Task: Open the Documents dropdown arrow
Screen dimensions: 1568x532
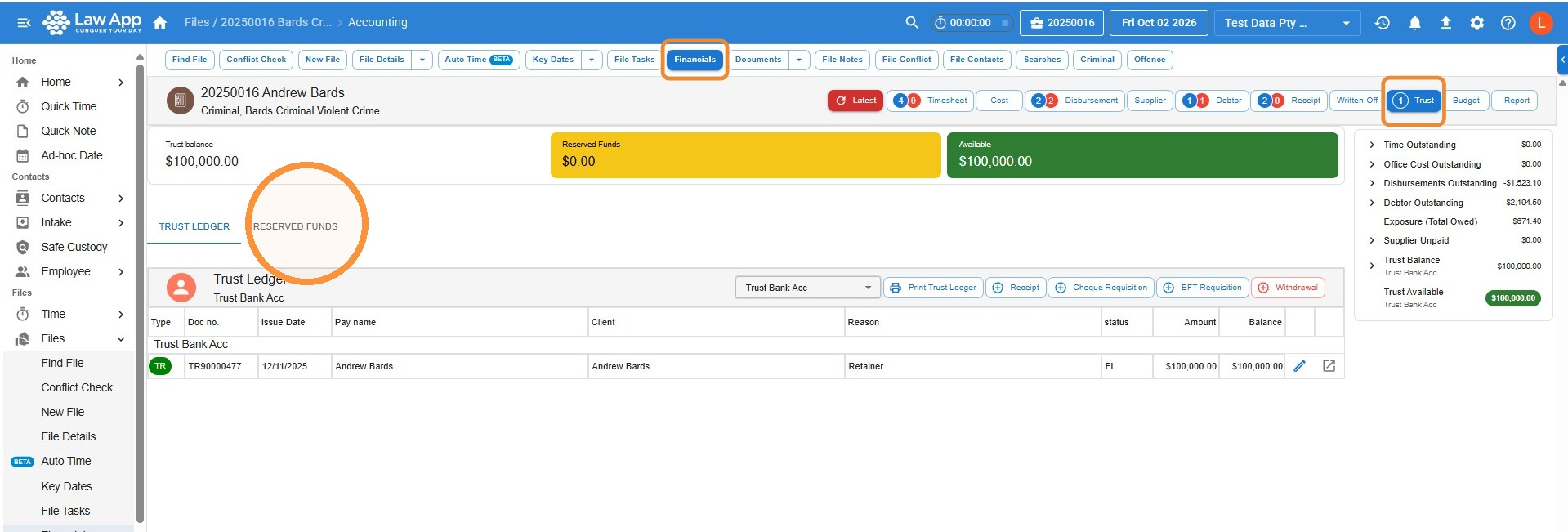Action: click(x=799, y=60)
